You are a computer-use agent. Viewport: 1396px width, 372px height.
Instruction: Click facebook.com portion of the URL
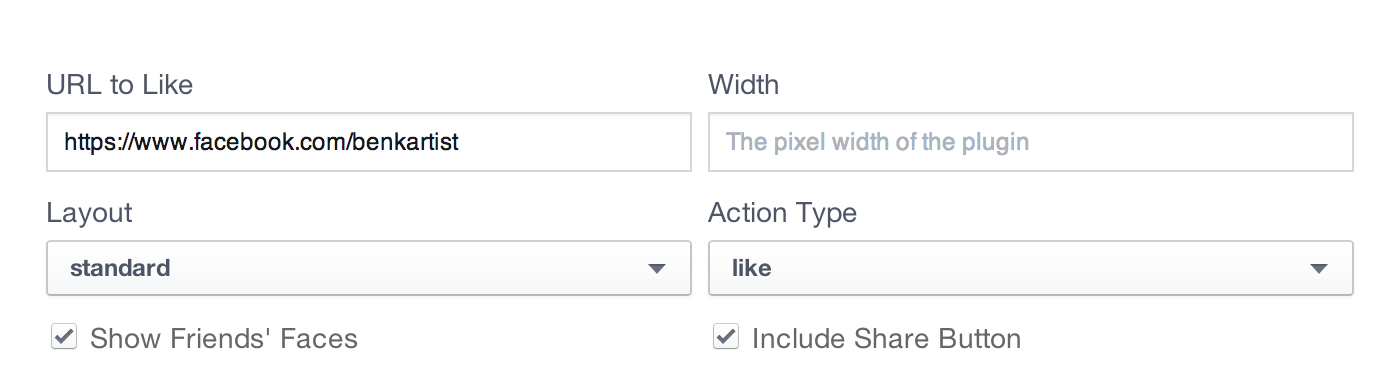tap(257, 142)
